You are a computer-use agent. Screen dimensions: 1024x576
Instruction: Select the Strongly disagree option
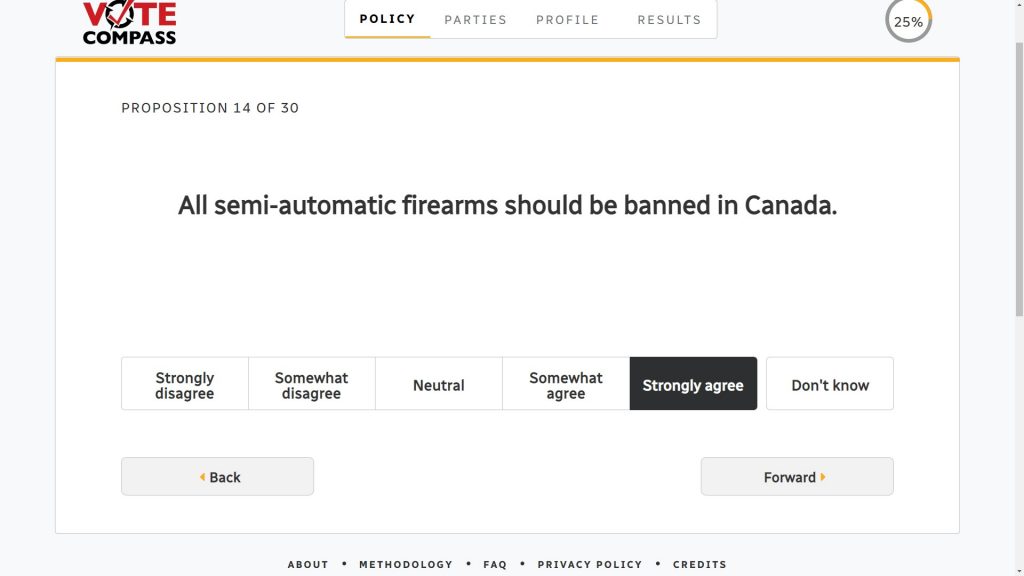[185, 385]
